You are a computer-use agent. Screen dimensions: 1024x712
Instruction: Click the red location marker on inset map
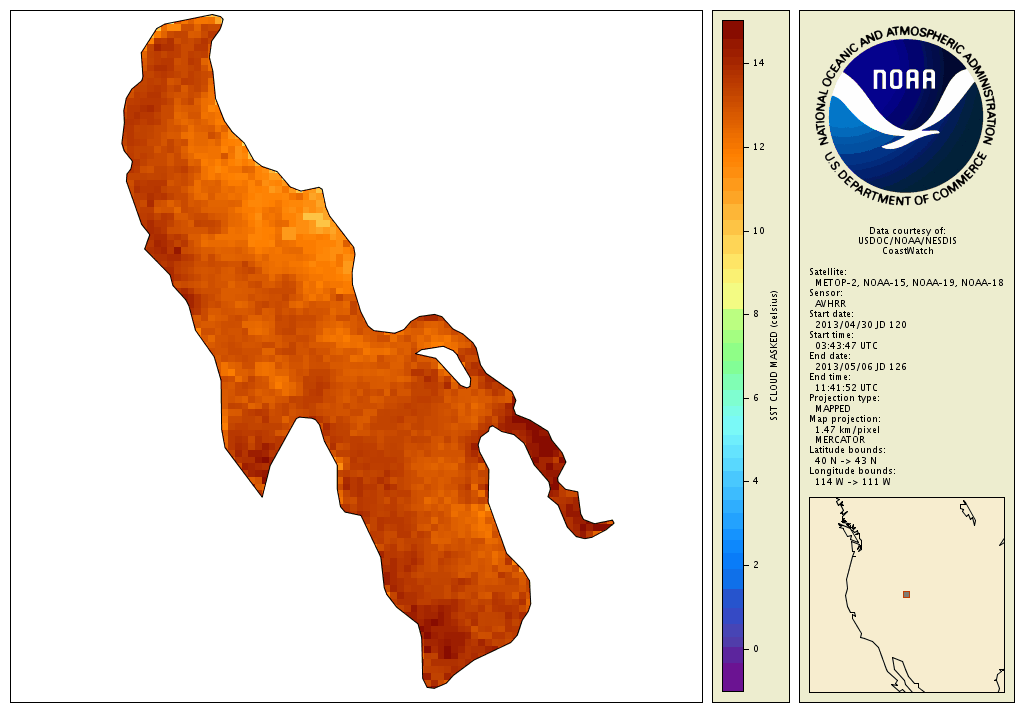906,594
